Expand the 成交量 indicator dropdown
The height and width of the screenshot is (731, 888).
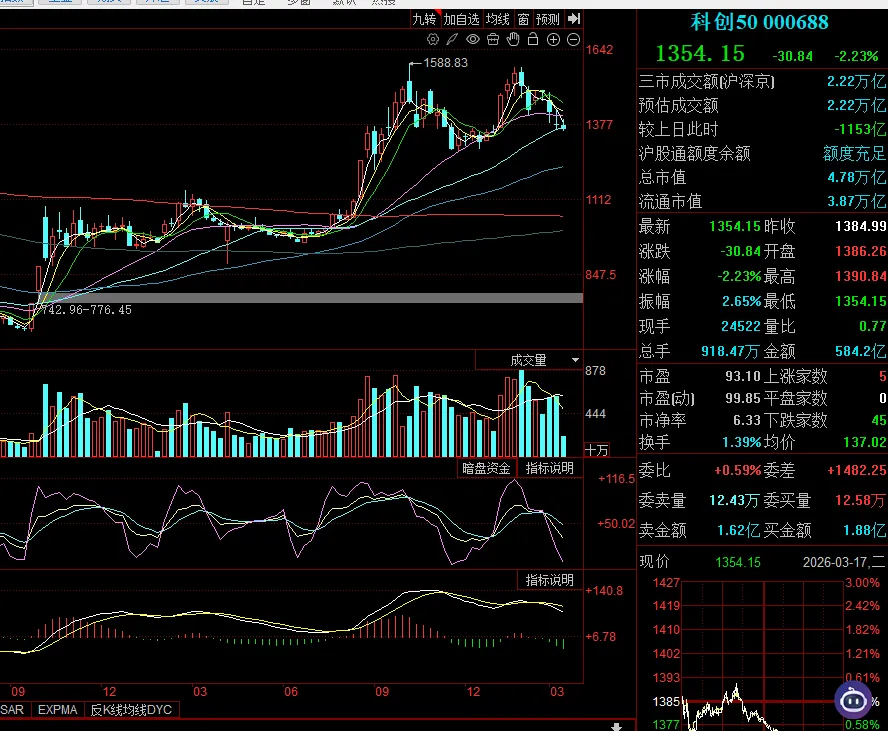point(575,360)
